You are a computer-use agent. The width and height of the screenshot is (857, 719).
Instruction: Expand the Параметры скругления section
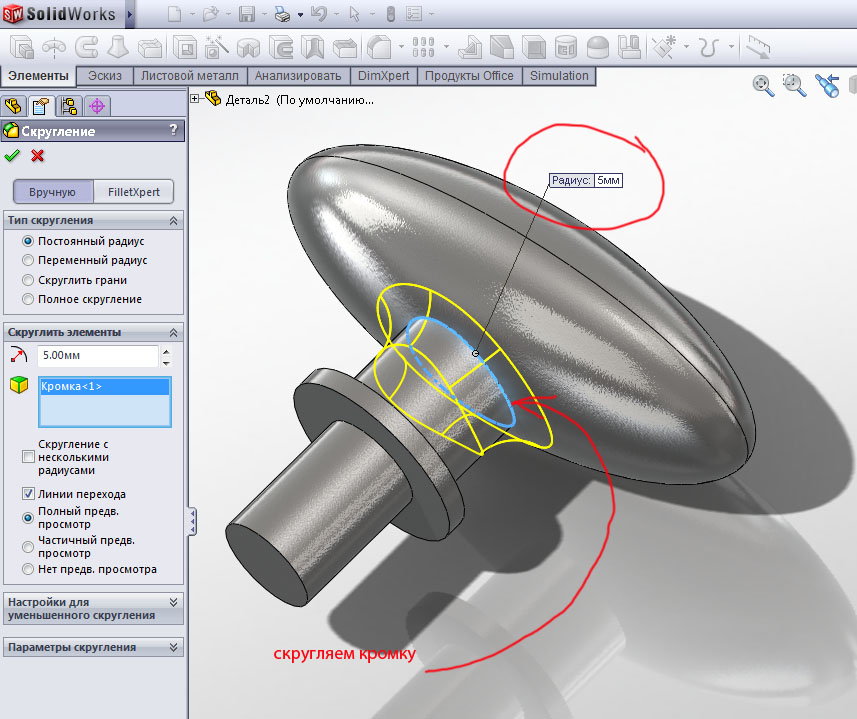click(x=174, y=647)
